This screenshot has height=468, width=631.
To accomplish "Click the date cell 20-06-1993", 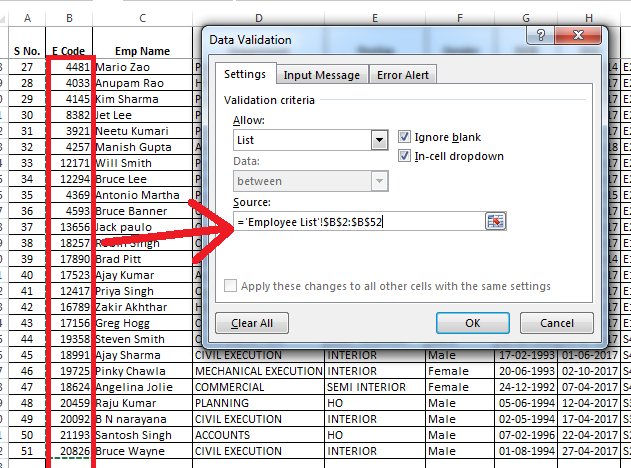I will 526,371.
